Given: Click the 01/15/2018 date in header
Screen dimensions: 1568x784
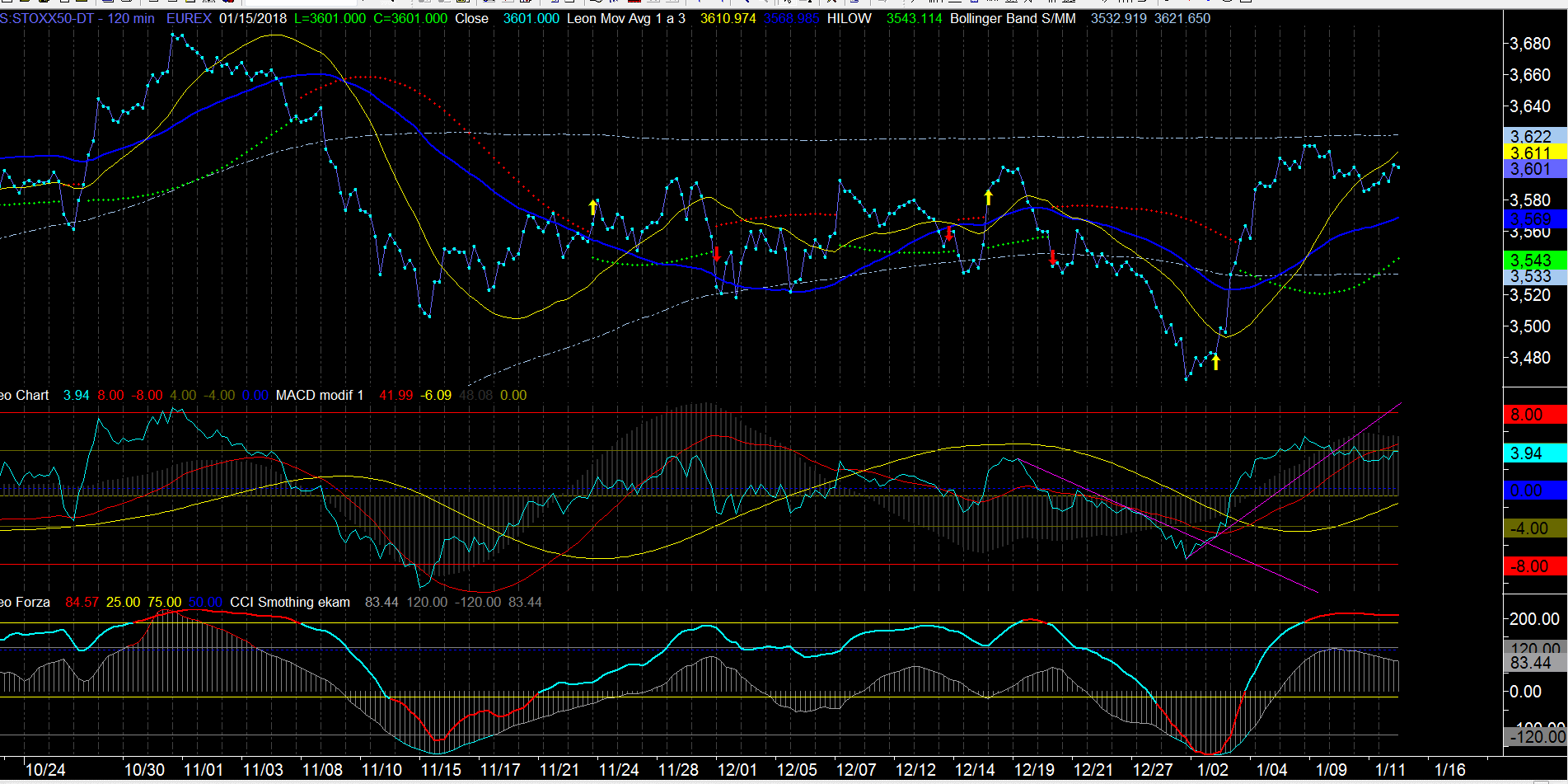Looking at the screenshot, I should pyautogui.click(x=253, y=18).
